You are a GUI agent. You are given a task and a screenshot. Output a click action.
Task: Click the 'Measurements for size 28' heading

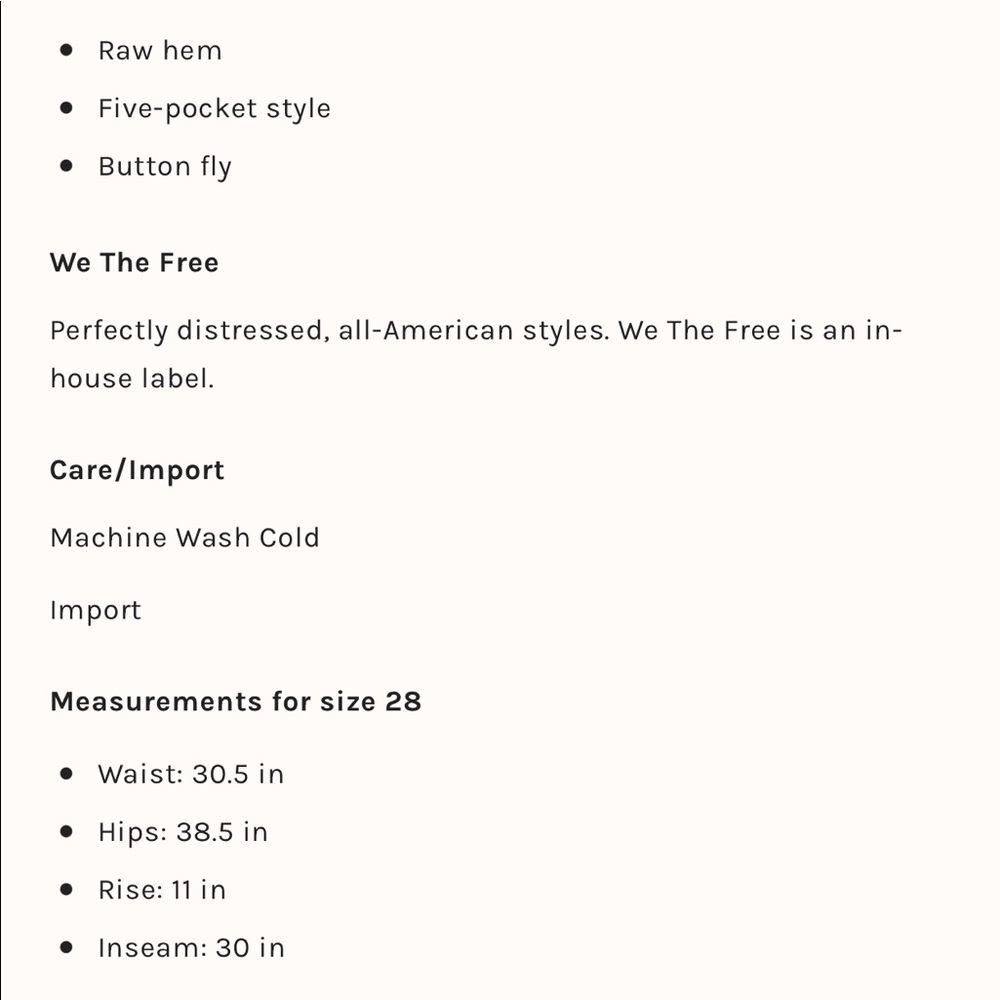point(235,702)
